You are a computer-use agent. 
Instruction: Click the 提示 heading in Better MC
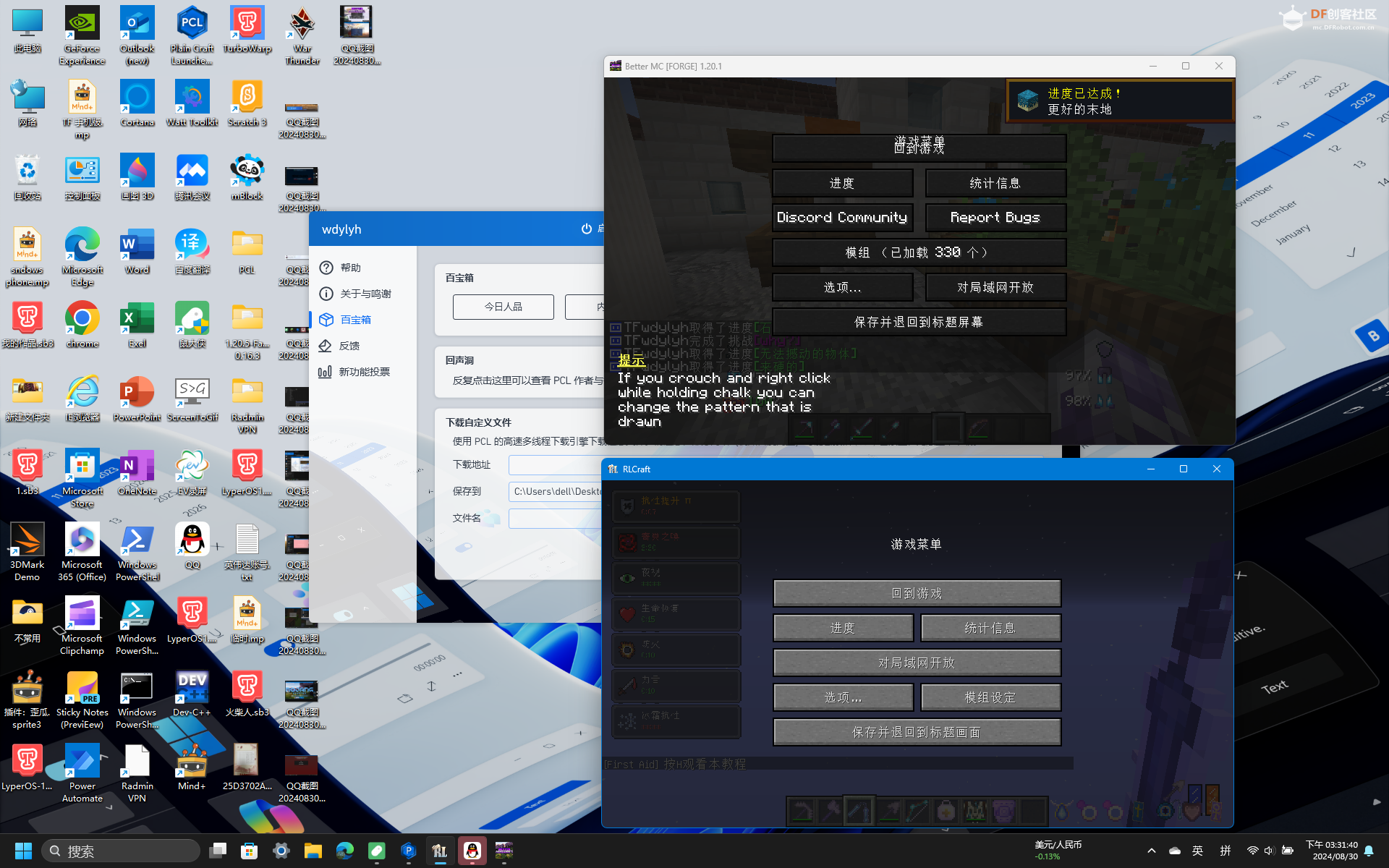click(631, 360)
